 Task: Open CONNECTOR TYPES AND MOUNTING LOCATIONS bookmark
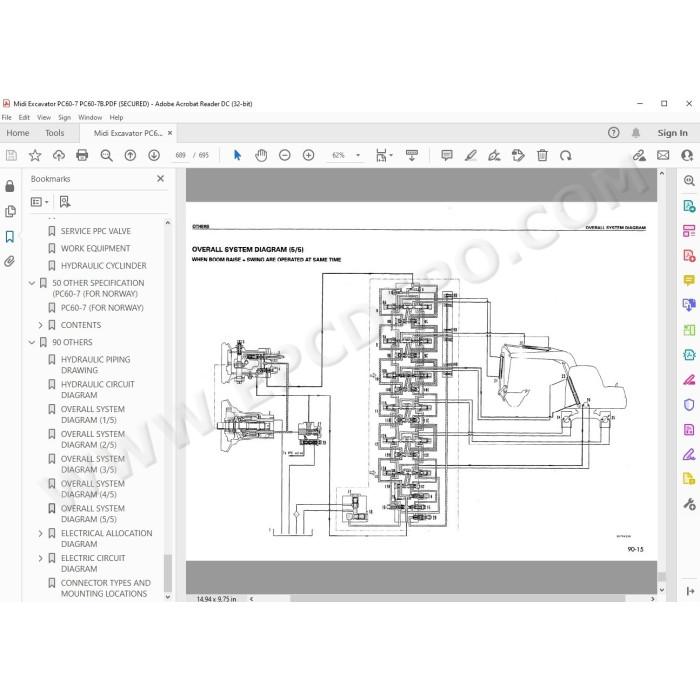[x=106, y=588]
